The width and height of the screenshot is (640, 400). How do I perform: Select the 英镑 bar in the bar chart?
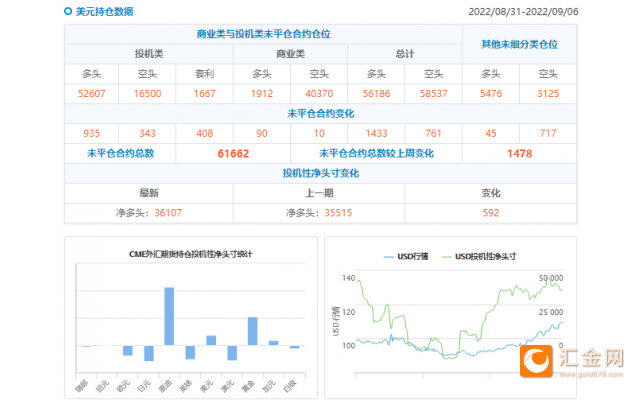[x=190, y=352]
